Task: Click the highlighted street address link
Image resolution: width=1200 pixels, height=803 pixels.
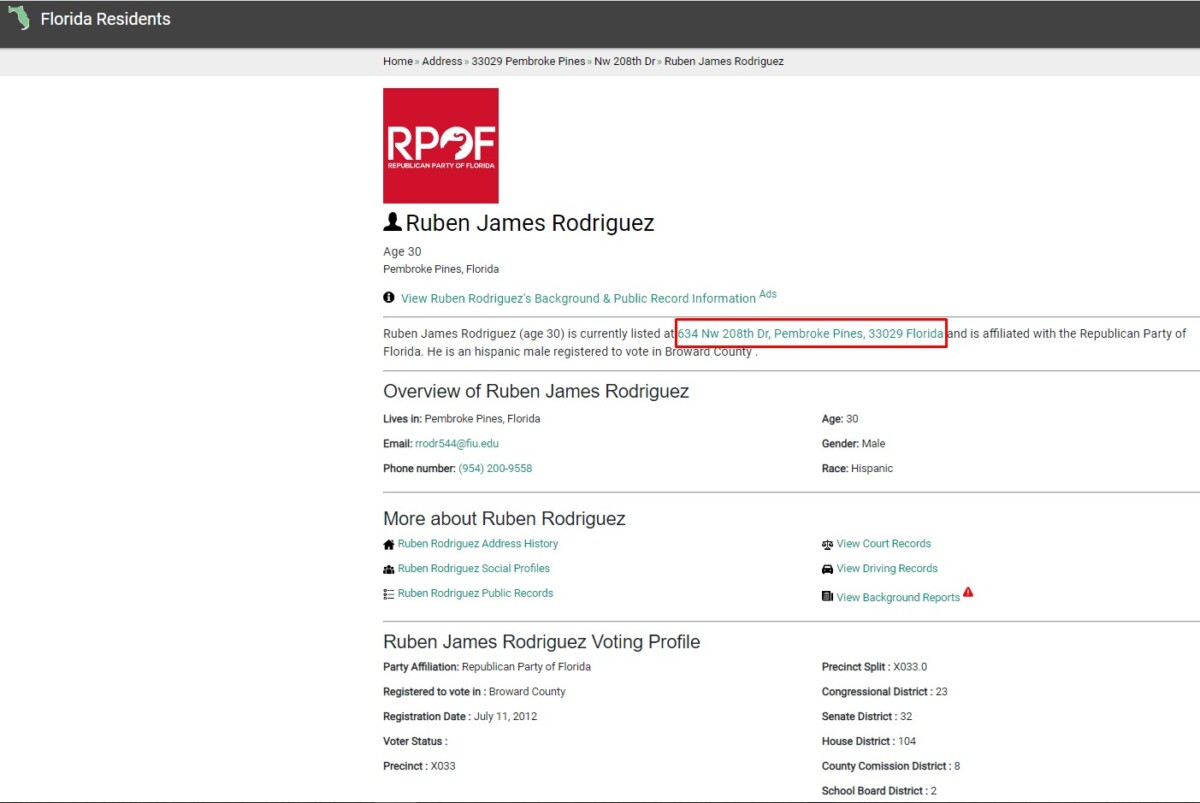Action: 810,333
